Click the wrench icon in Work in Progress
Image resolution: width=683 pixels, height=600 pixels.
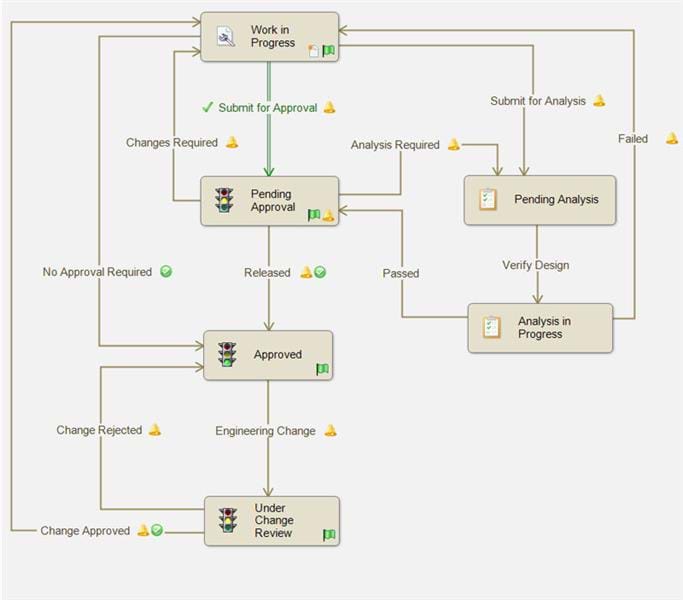pyautogui.click(x=226, y=37)
